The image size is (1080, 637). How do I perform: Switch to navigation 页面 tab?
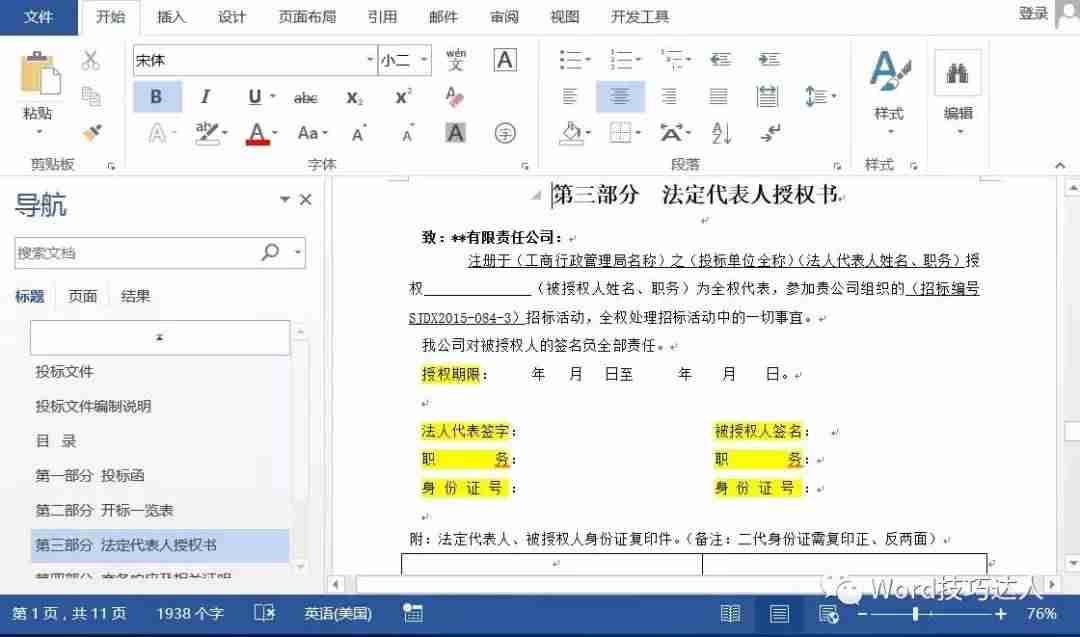point(83,296)
